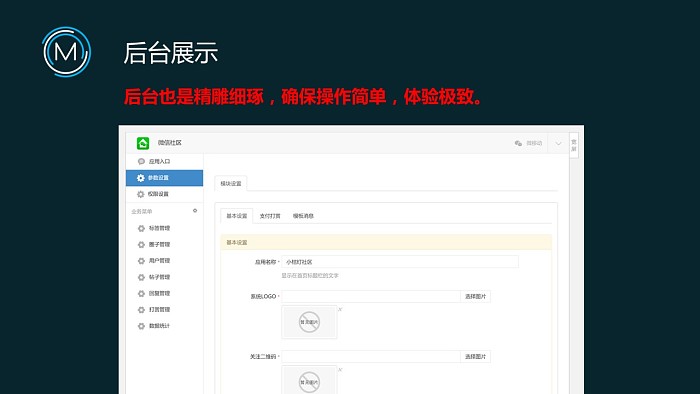Click the 应用名称 input field
This screenshot has width=700, height=394.
point(400,262)
